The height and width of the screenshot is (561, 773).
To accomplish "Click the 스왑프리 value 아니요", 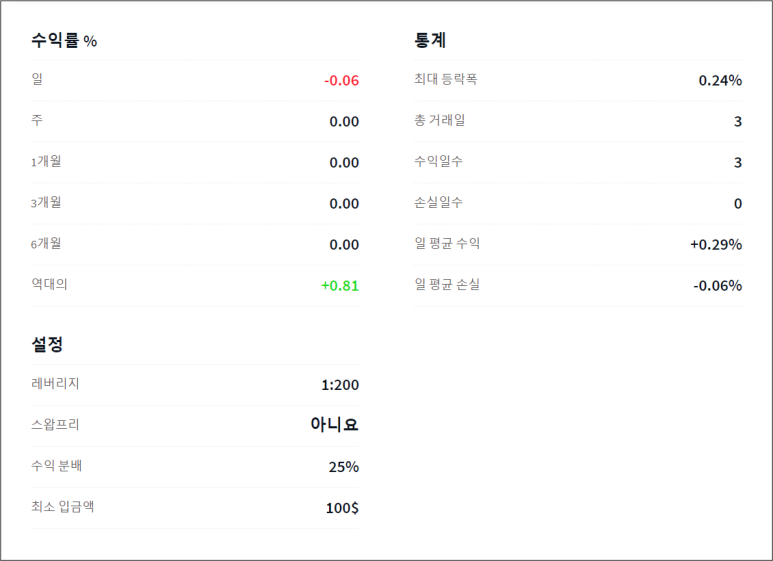I will point(334,424).
